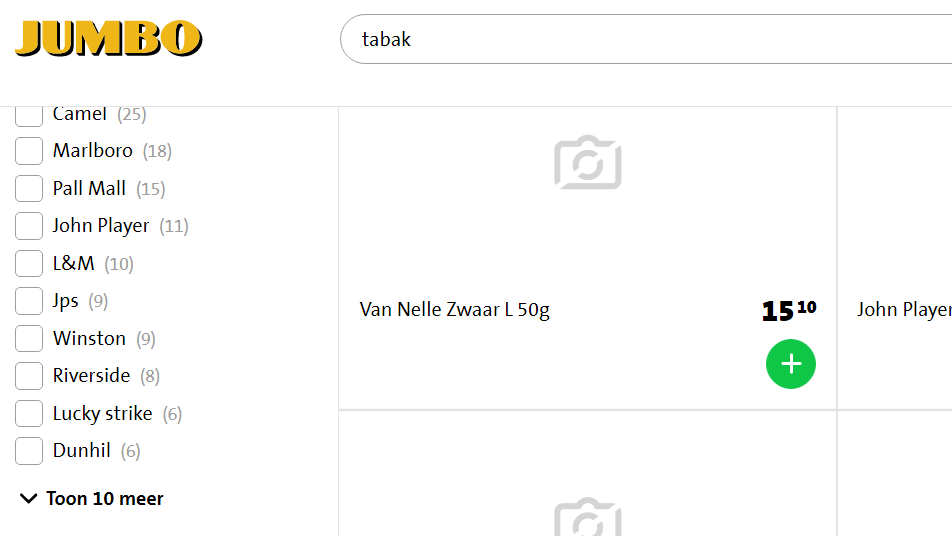Click the 15.10 price label
952x536 pixels.
click(789, 310)
